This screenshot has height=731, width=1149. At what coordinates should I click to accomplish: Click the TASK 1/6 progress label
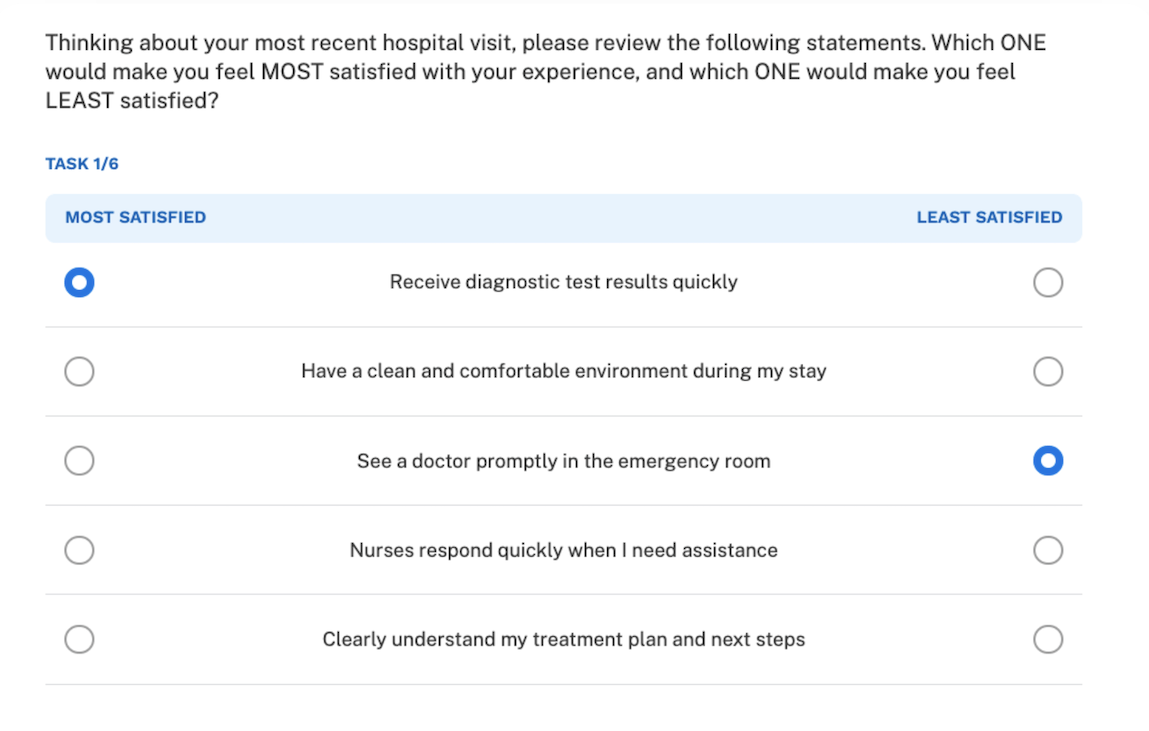coord(81,163)
